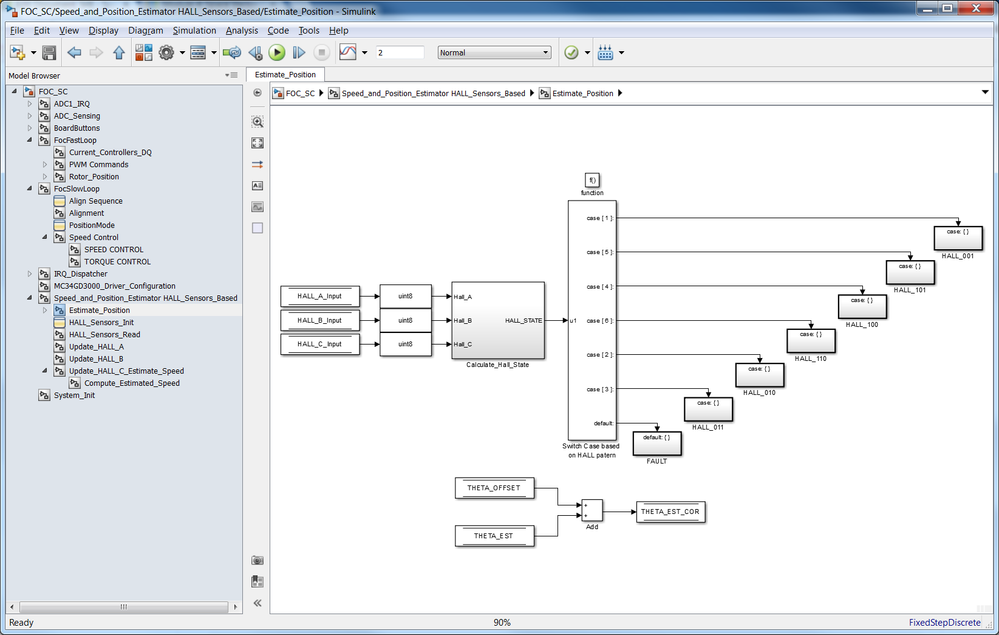Toggle the Area box tool in palette
Screen dimensions: 999x635
(257, 228)
